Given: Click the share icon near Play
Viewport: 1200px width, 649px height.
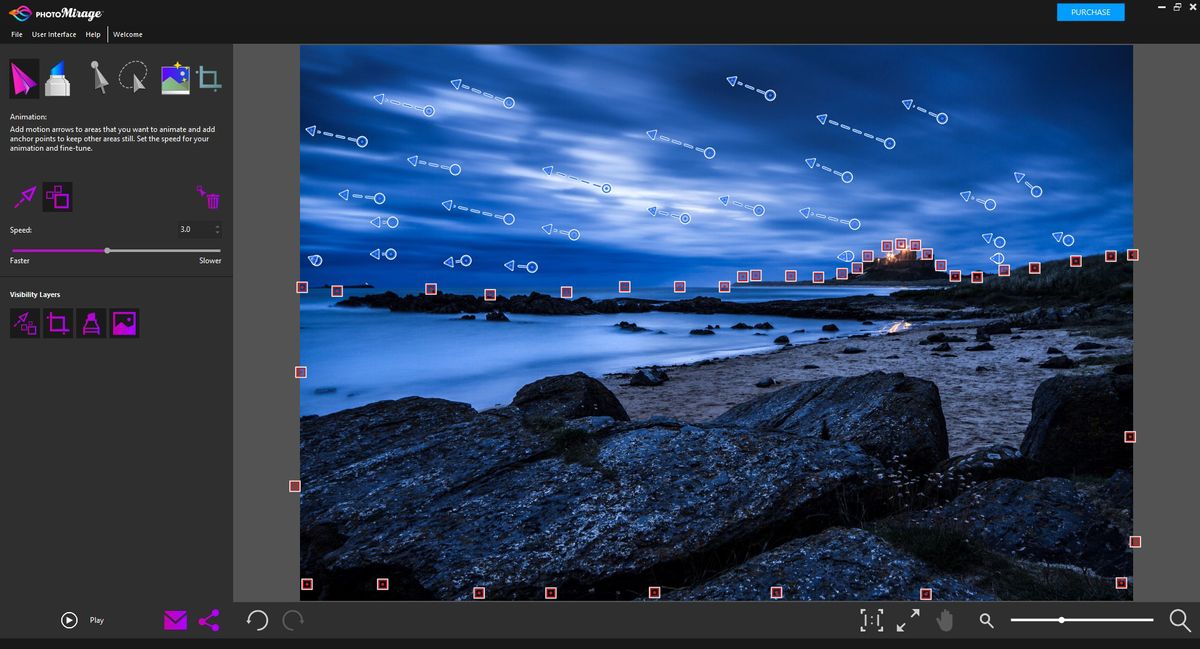Looking at the screenshot, I should [x=209, y=620].
